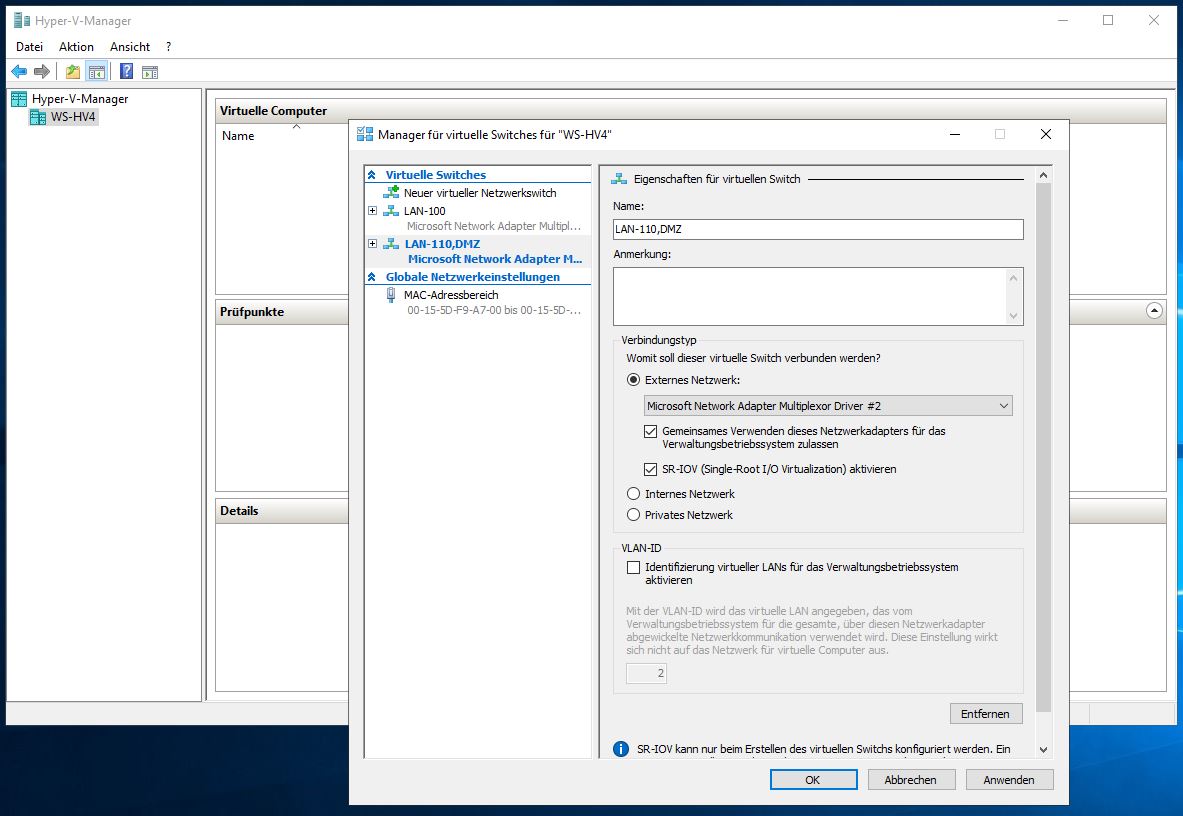The width and height of the screenshot is (1183, 816).
Task: Open the external network adapter dropdown
Action: (x=828, y=406)
